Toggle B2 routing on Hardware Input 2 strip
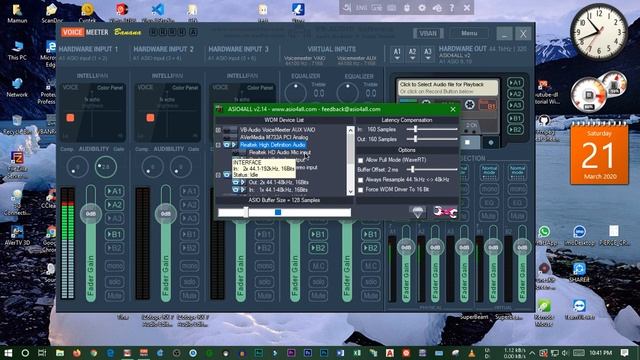The height and width of the screenshot is (360, 640). coord(189,248)
